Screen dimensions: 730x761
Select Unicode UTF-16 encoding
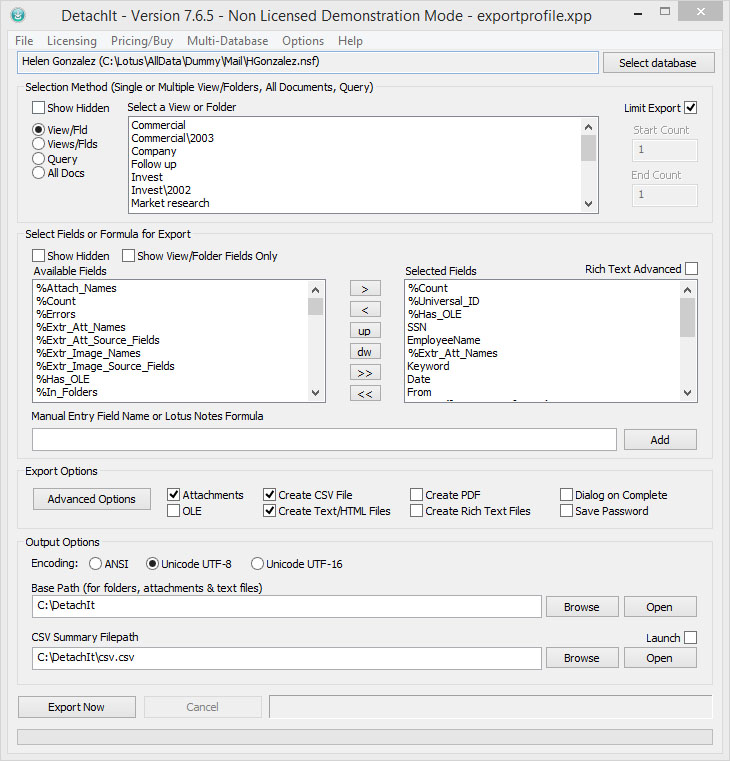tap(257, 563)
